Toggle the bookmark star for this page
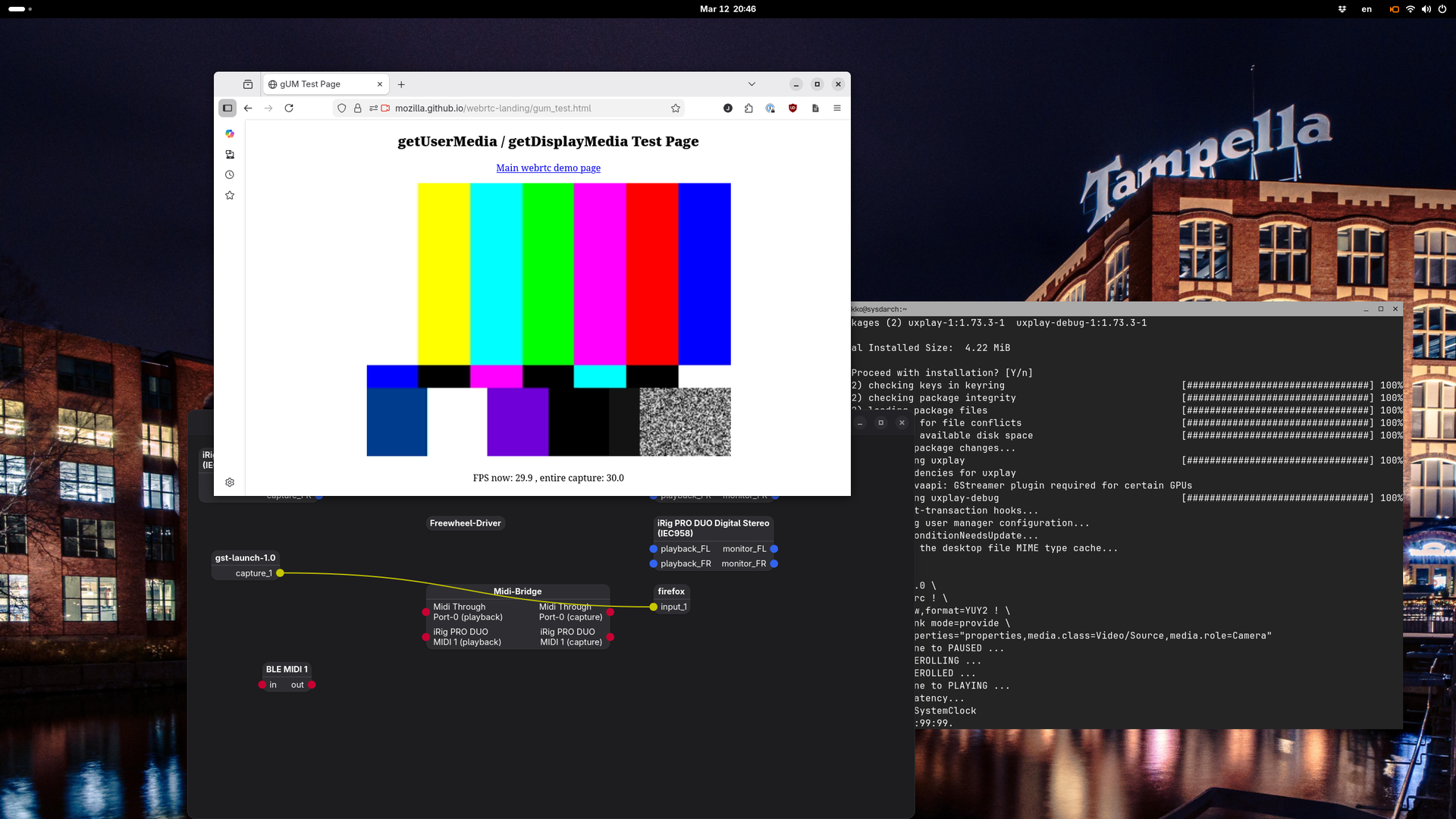 point(676,108)
